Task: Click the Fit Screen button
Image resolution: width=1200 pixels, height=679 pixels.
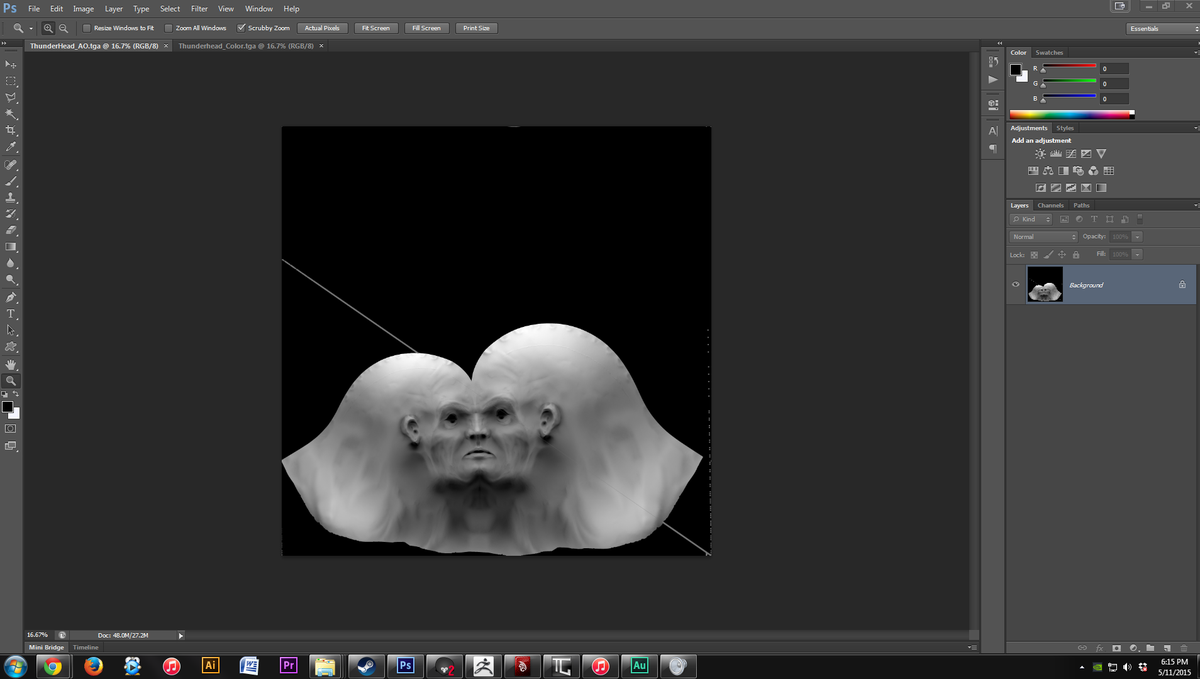Action: [x=375, y=28]
